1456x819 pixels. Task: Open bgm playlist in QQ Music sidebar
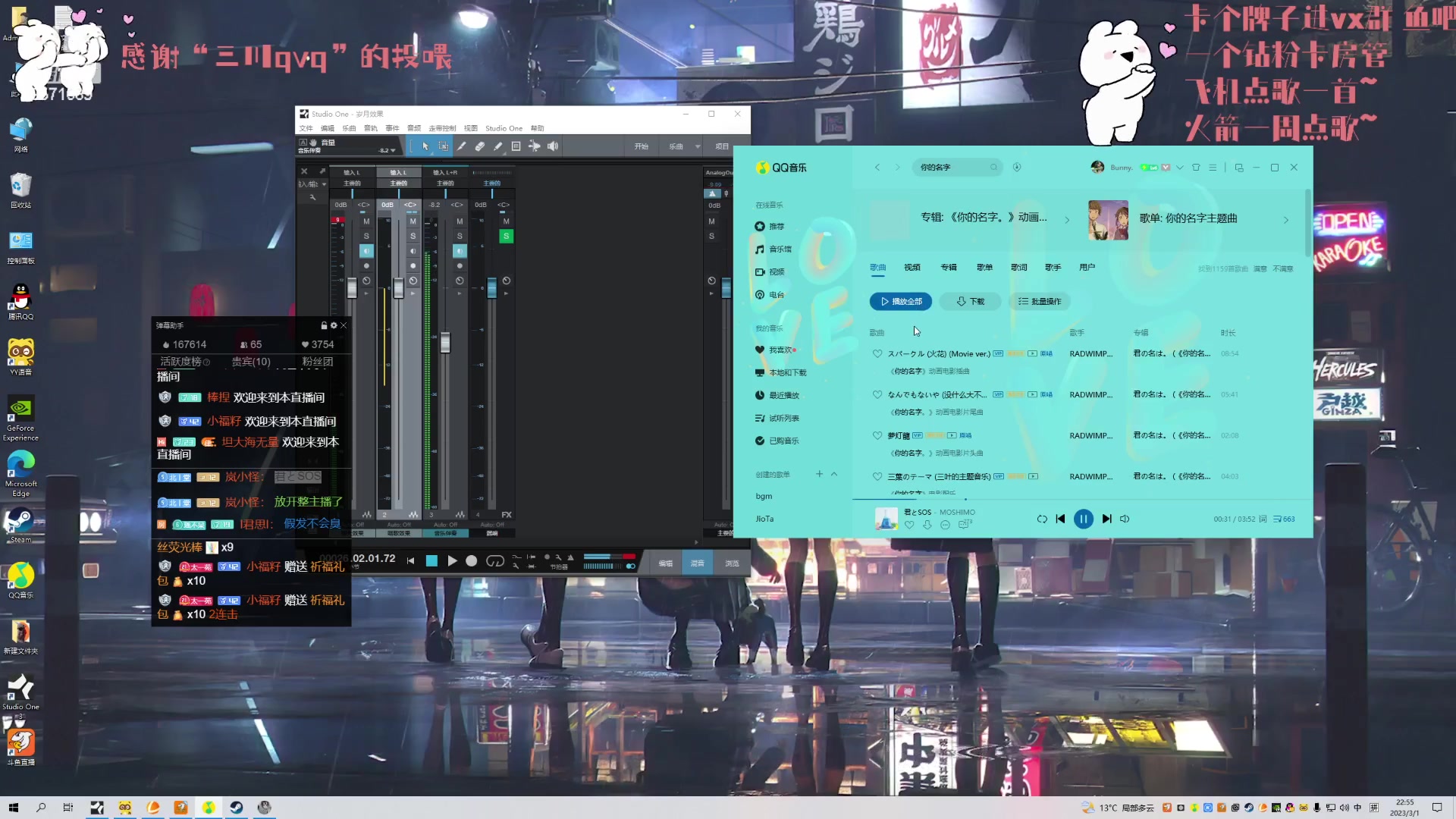pos(764,496)
